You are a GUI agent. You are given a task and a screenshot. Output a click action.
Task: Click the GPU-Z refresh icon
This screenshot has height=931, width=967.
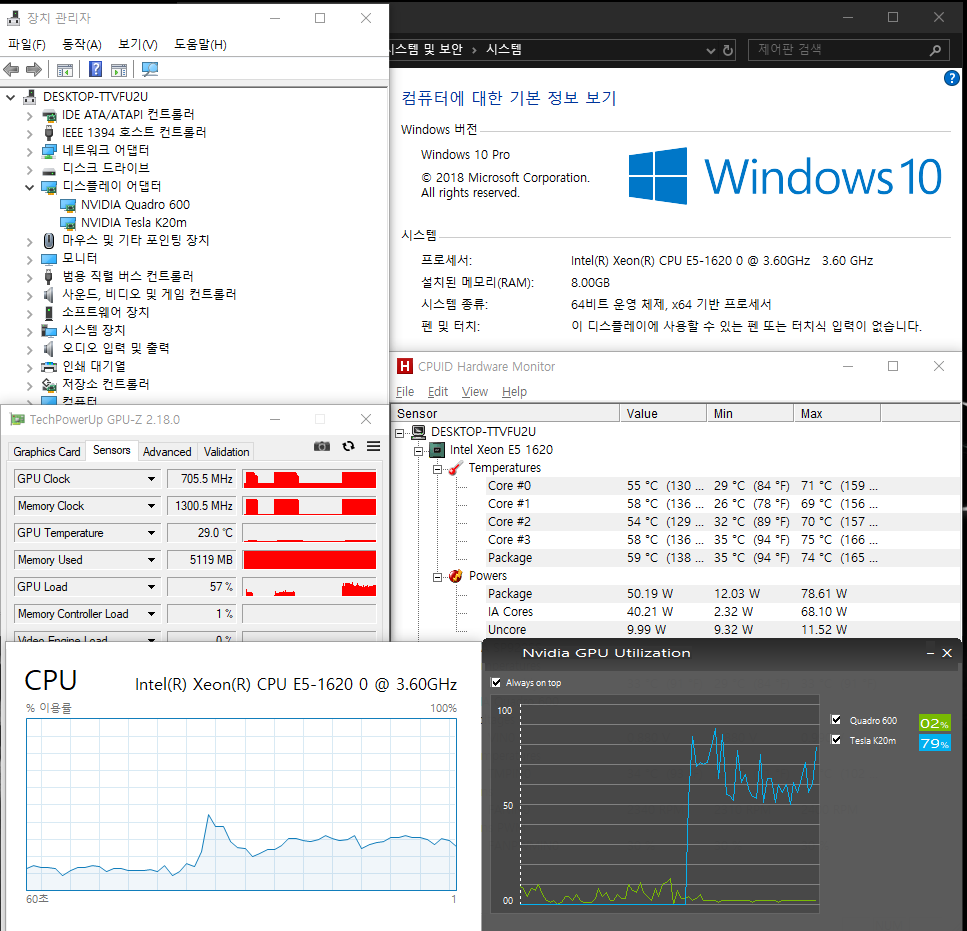pyautogui.click(x=348, y=446)
